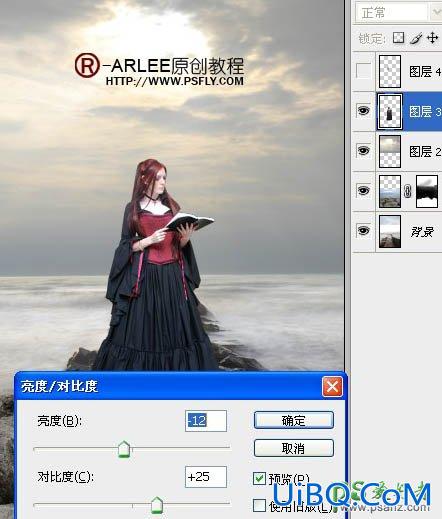Hide layer 图层 2 with eye icon
This screenshot has height=519, width=442.
363,151
